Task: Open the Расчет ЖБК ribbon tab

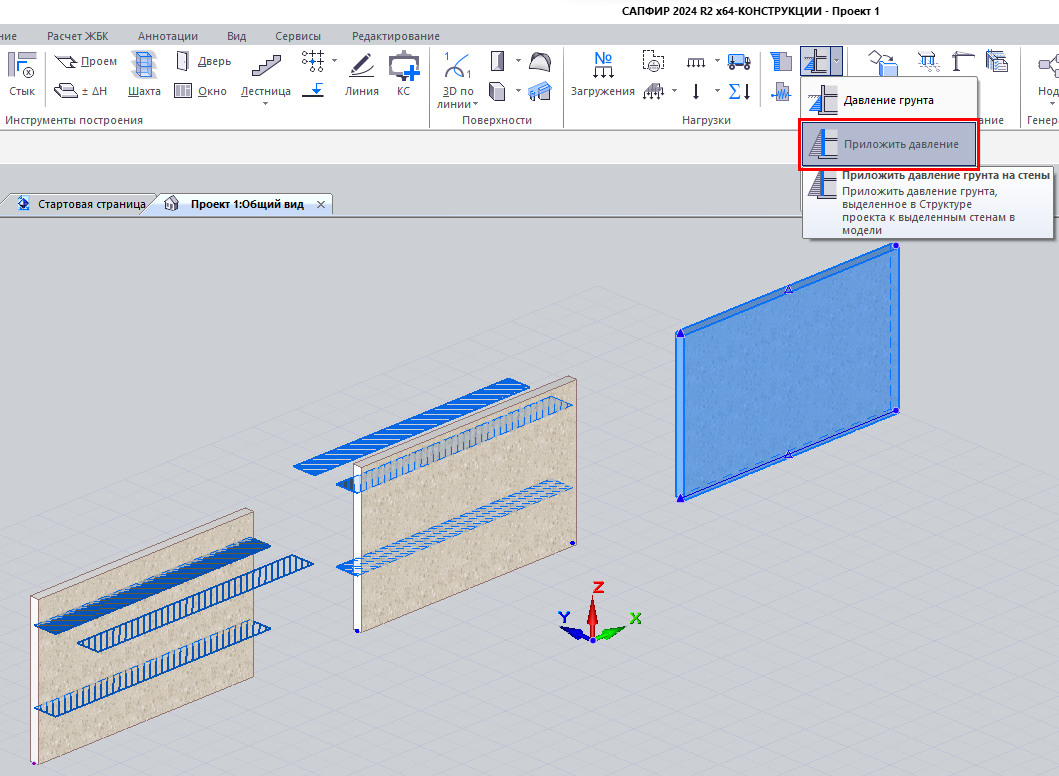Action: (79, 36)
